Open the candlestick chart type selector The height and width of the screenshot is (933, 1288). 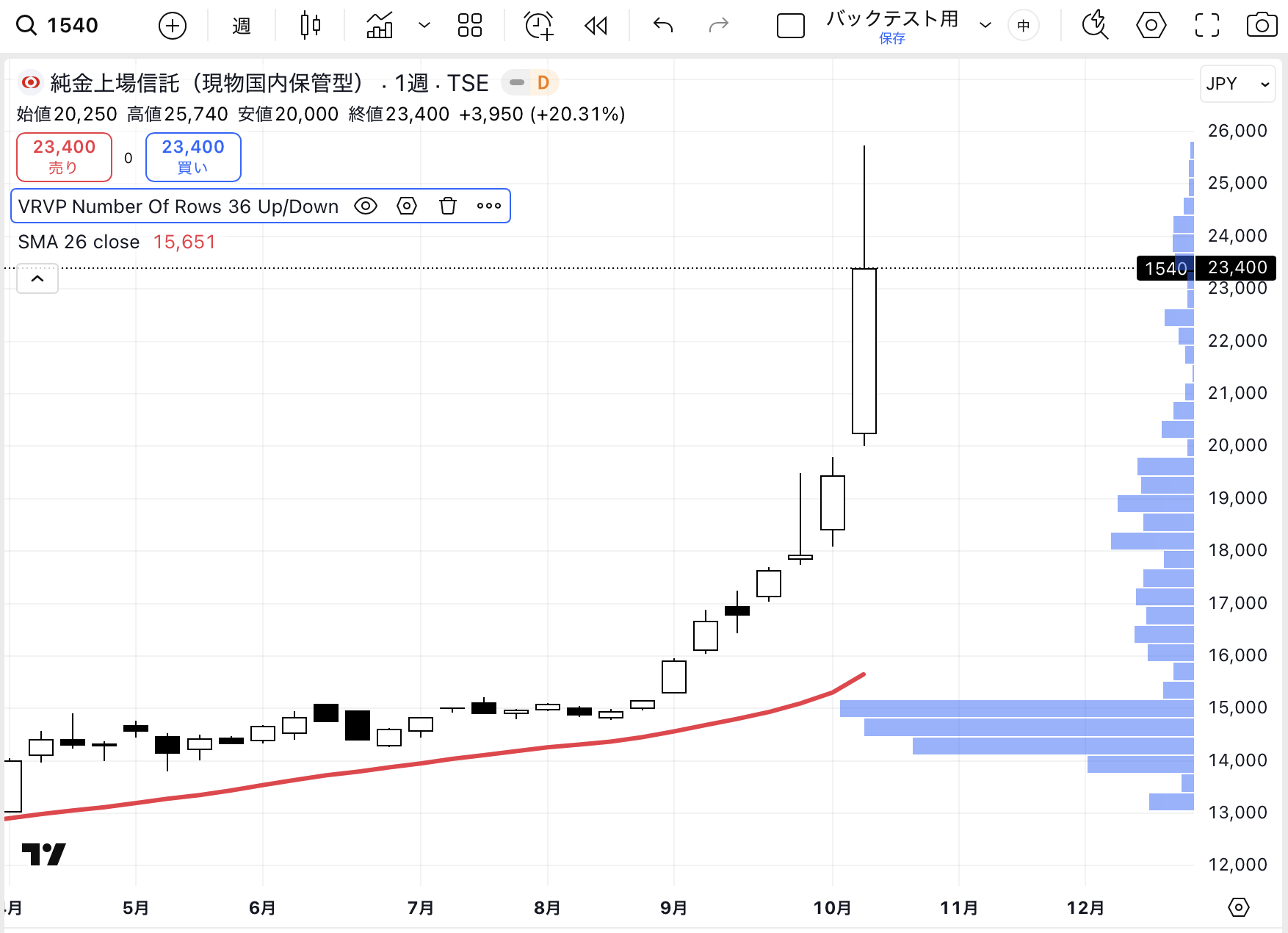[x=311, y=26]
